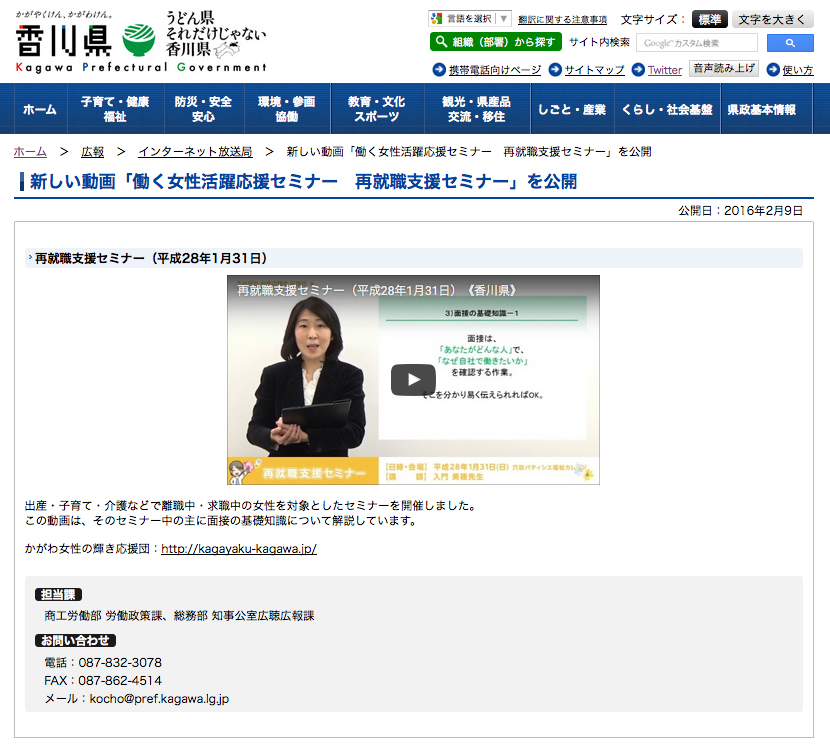Image resolution: width=830 pixels, height=746 pixels.
Task: Open the kagayaku-kagawa.jp link
Action: (238, 549)
